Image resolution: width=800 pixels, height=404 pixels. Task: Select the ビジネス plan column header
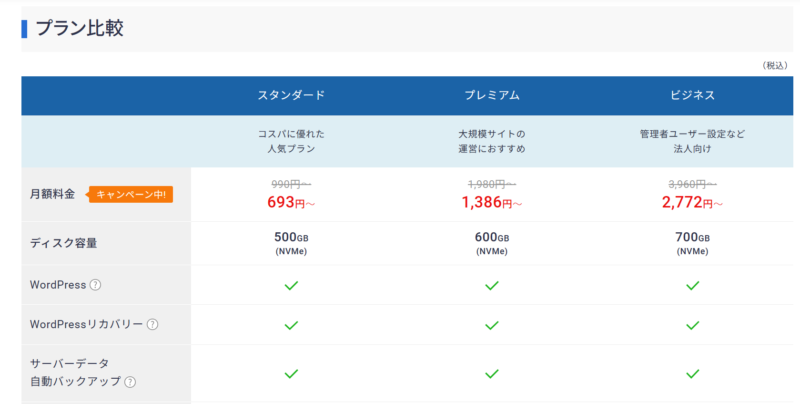pos(692,96)
